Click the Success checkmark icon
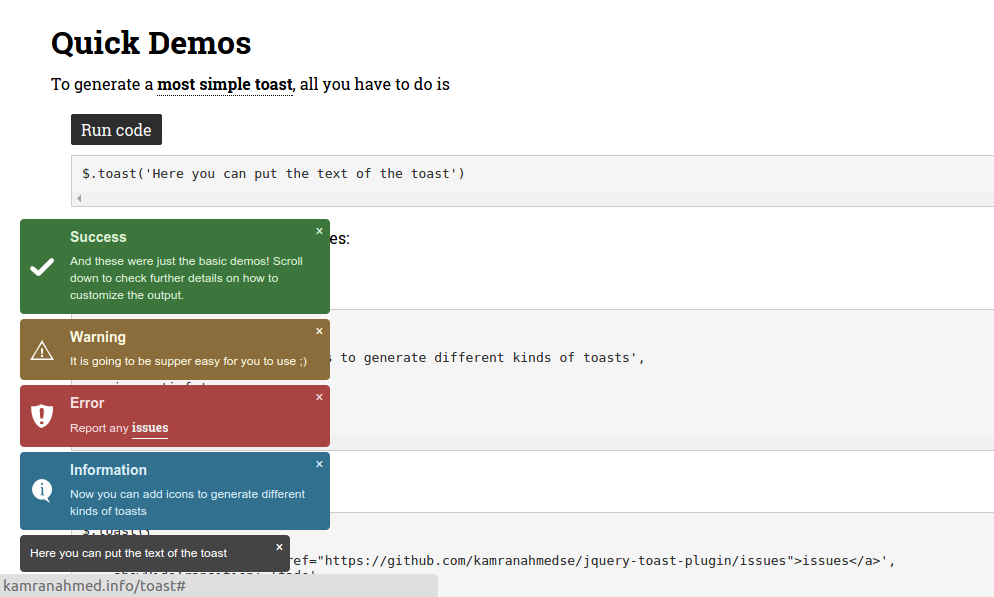994x597 pixels. [42, 267]
